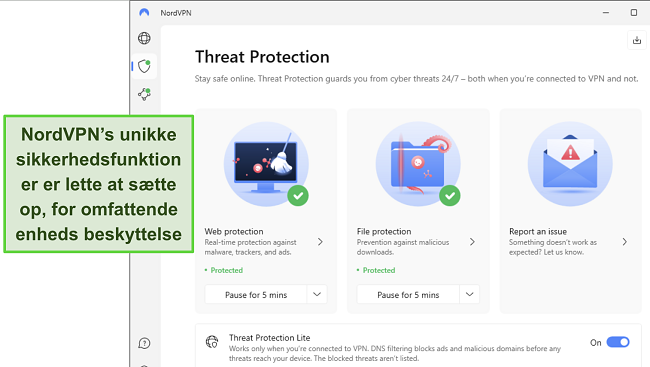The image size is (650, 367).
Task: Click the 'Stay safe online' description text
Action: pos(416,79)
